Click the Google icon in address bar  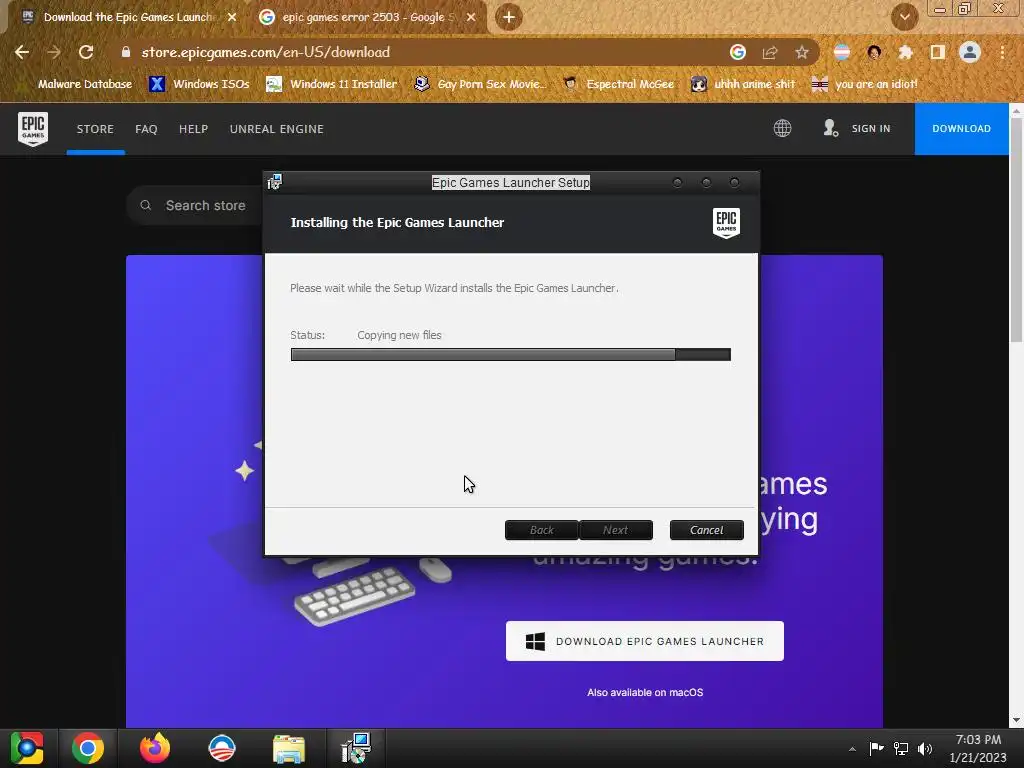(737, 52)
